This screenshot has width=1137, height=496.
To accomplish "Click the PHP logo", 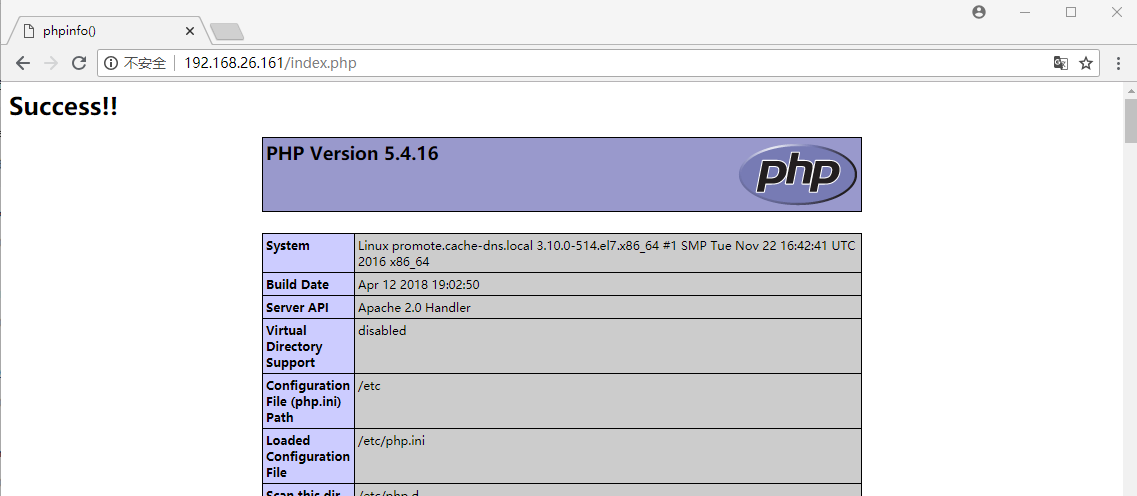I will pos(797,174).
